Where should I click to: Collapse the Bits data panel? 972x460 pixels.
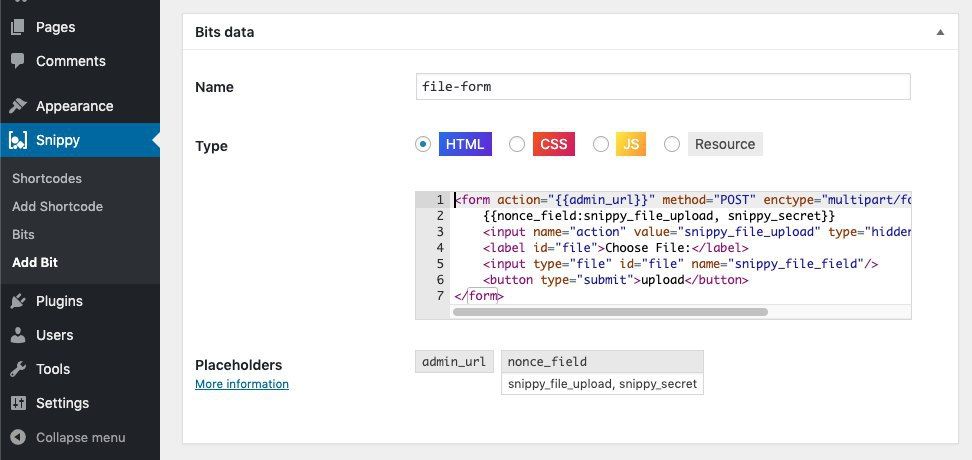[x=940, y=32]
